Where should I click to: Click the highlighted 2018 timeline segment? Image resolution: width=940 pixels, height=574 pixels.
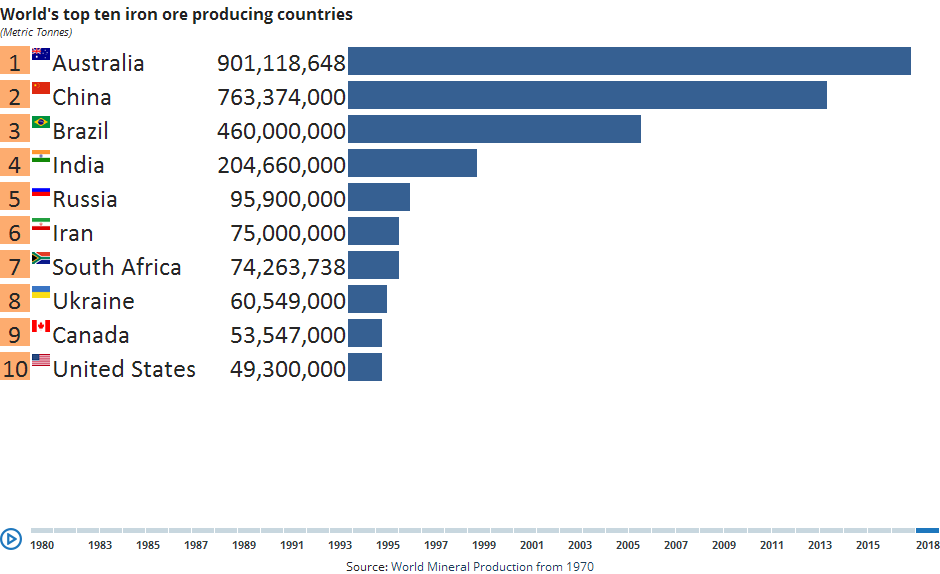[927, 531]
